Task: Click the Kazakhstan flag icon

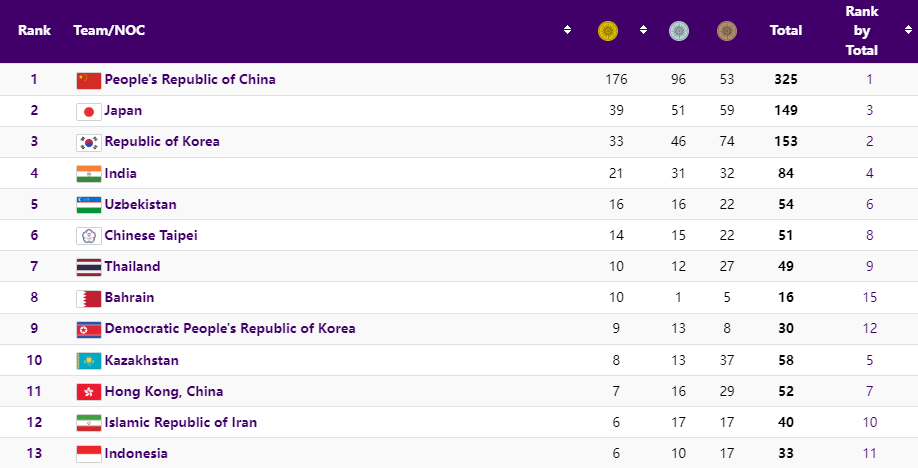Action: tap(88, 361)
